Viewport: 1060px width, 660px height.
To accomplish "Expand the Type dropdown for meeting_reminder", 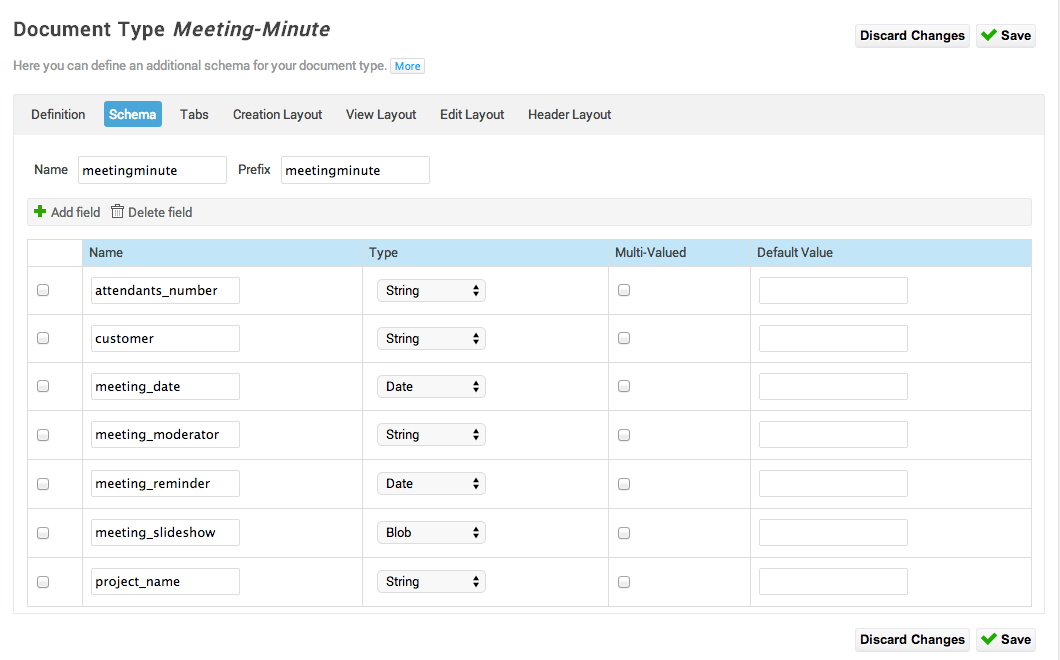I will 431,484.
